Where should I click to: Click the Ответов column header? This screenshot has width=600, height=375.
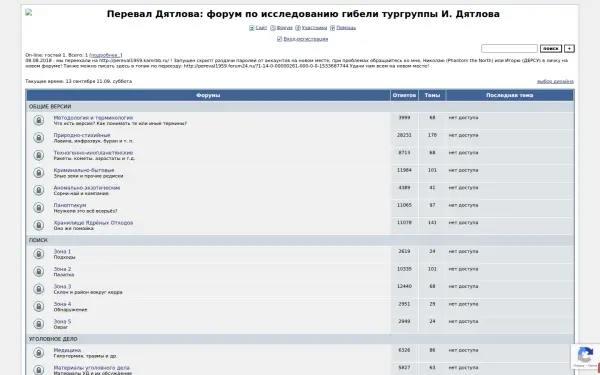click(404, 95)
